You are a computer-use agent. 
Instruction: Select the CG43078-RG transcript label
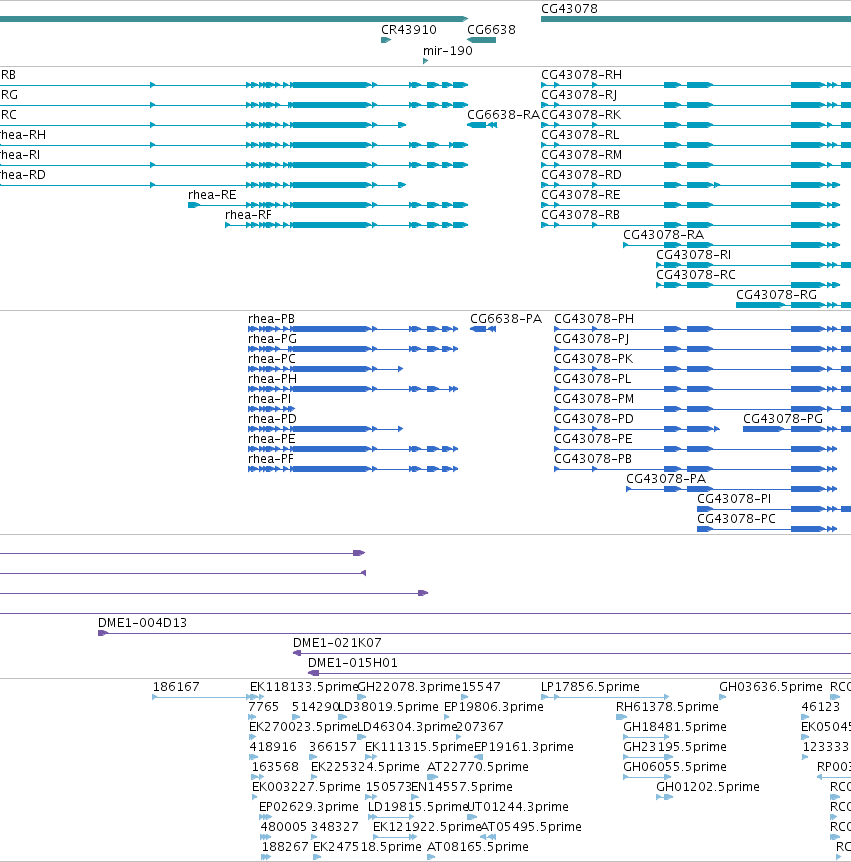[x=776, y=295]
